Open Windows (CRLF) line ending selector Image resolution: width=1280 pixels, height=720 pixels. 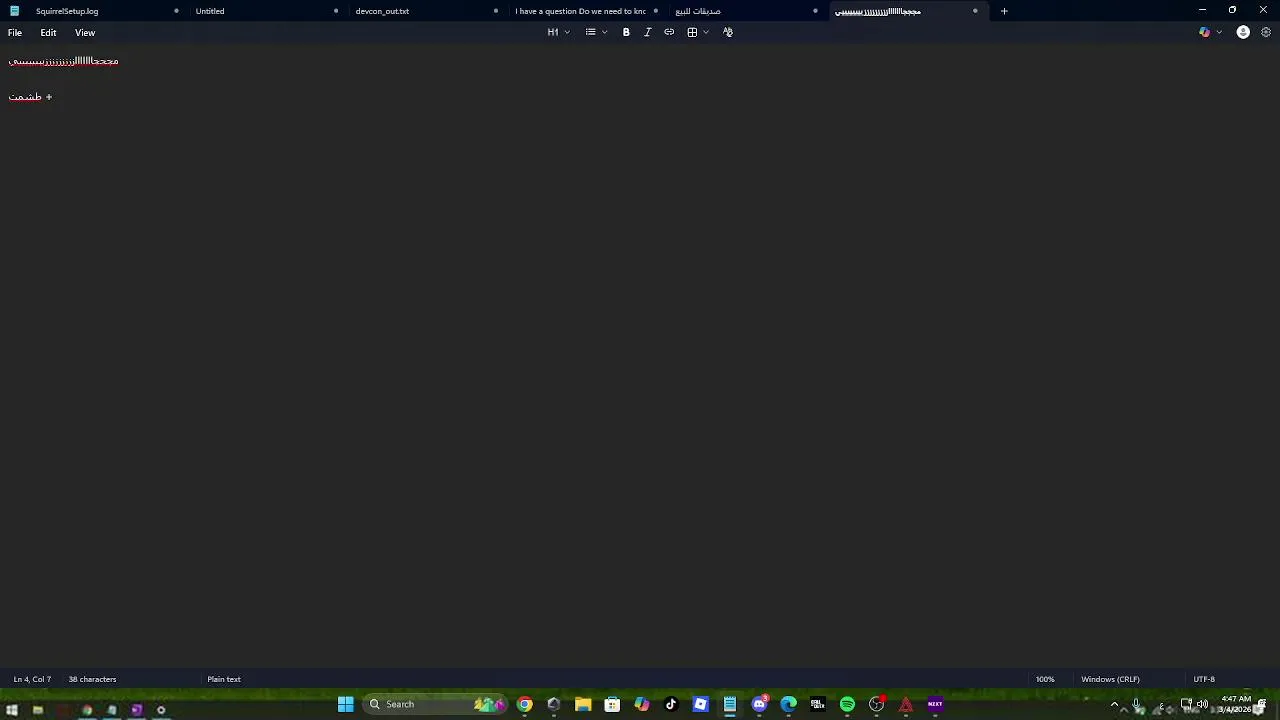pos(1110,679)
